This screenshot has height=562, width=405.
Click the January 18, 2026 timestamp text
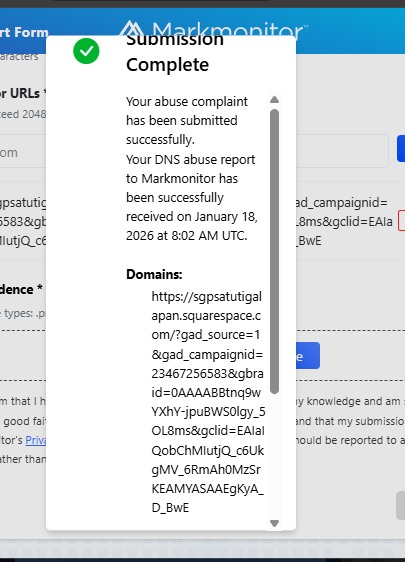[192, 226]
